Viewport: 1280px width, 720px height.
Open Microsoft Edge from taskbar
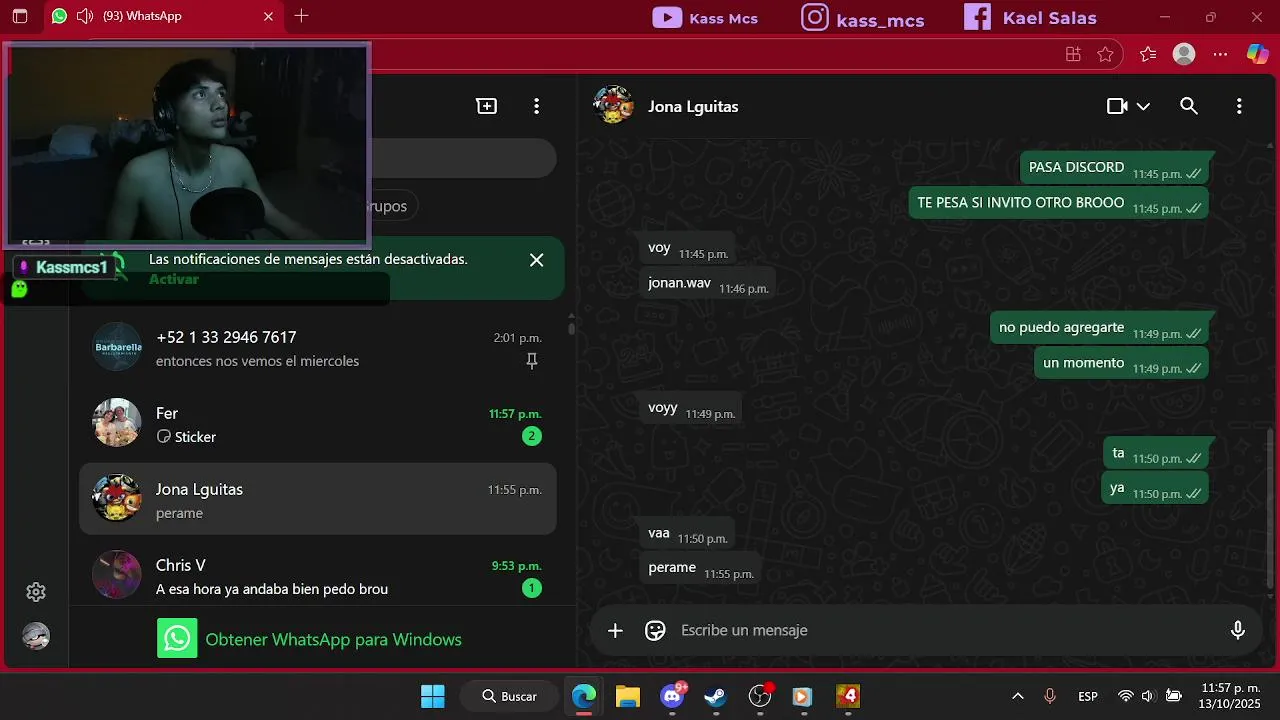tap(583, 696)
